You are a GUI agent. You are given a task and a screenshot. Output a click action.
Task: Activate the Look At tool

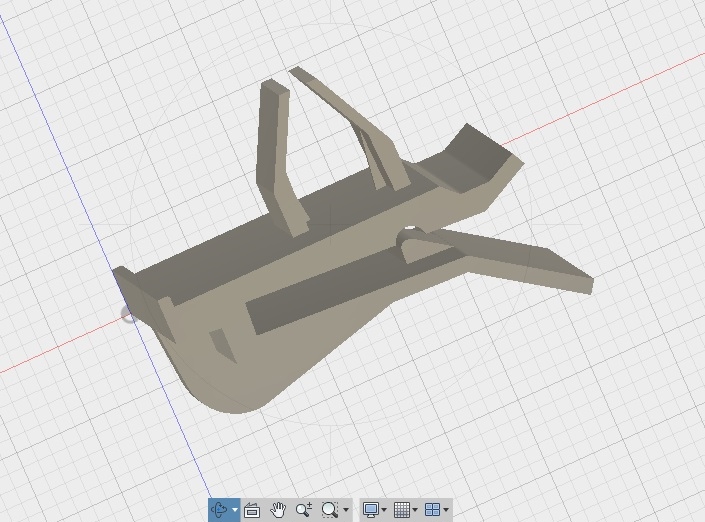click(x=252, y=510)
